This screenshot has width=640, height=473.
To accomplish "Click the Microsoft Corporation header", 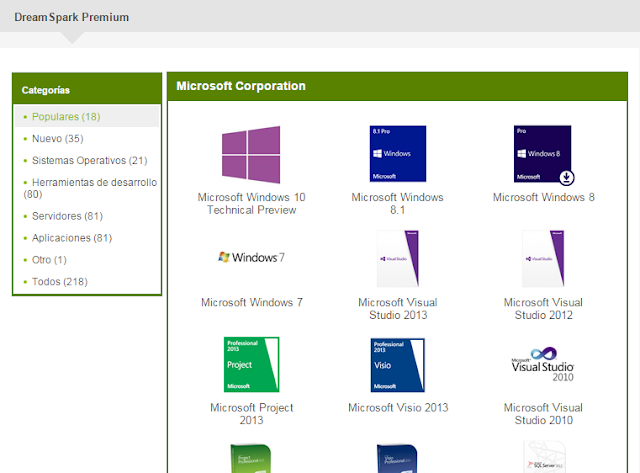I will tap(241, 86).
